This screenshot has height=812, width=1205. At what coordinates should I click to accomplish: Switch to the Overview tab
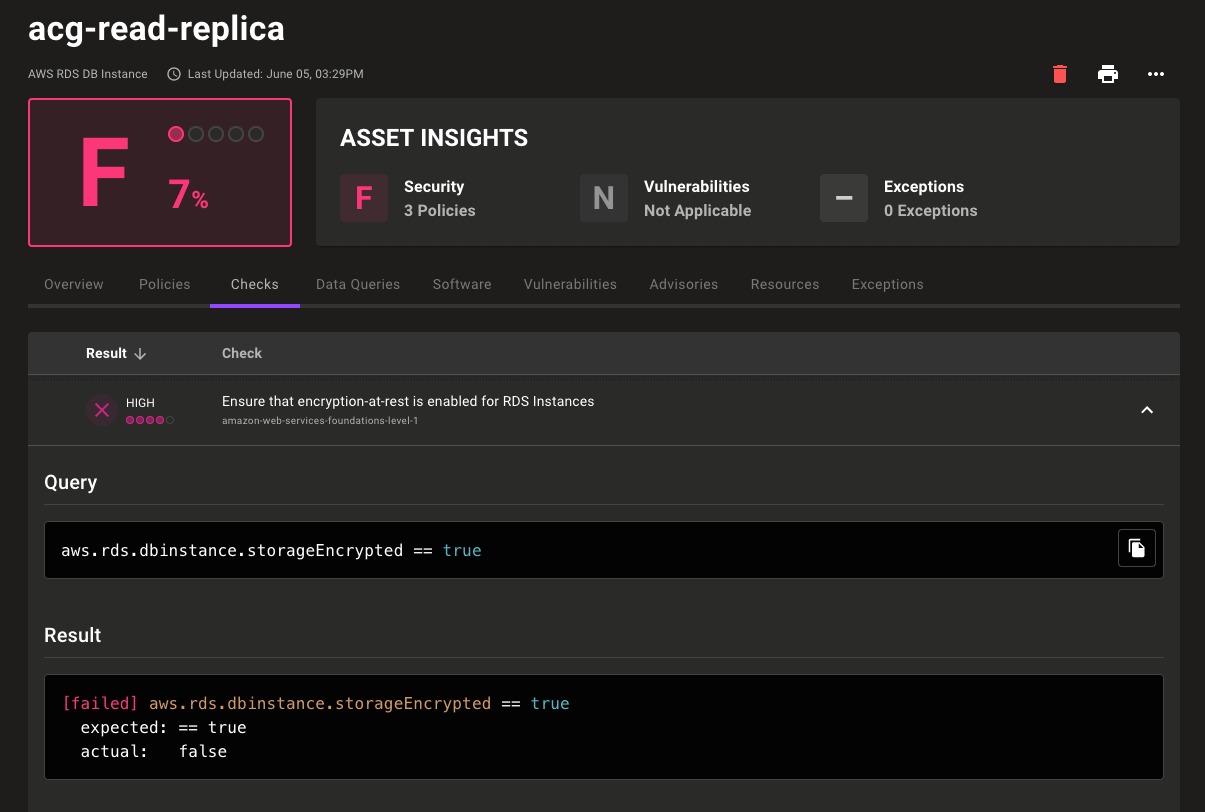pyautogui.click(x=74, y=284)
